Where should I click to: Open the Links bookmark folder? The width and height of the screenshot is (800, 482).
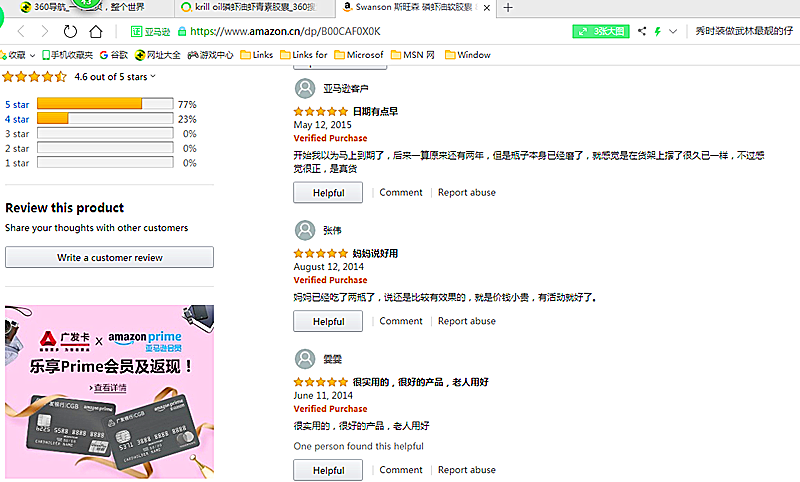[256, 55]
